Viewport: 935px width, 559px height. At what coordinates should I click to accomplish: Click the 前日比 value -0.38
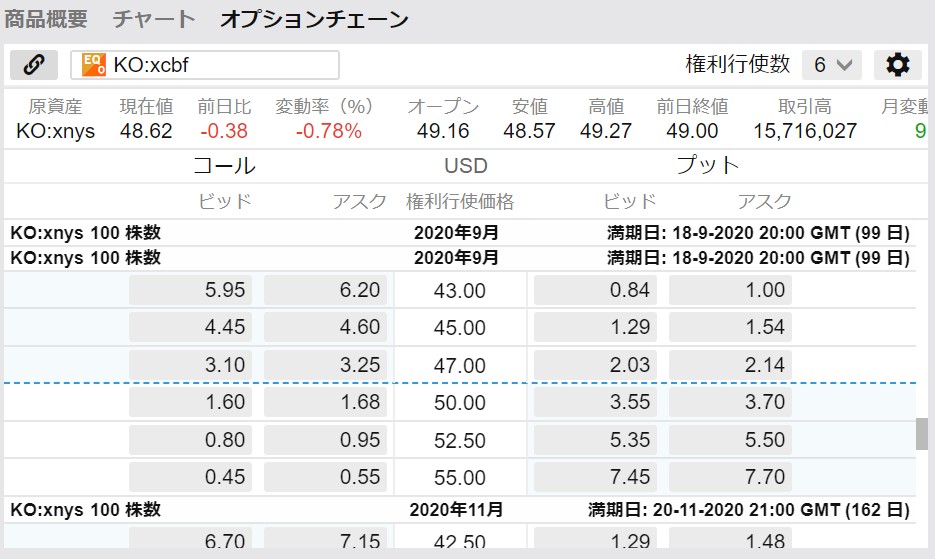coord(224,131)
